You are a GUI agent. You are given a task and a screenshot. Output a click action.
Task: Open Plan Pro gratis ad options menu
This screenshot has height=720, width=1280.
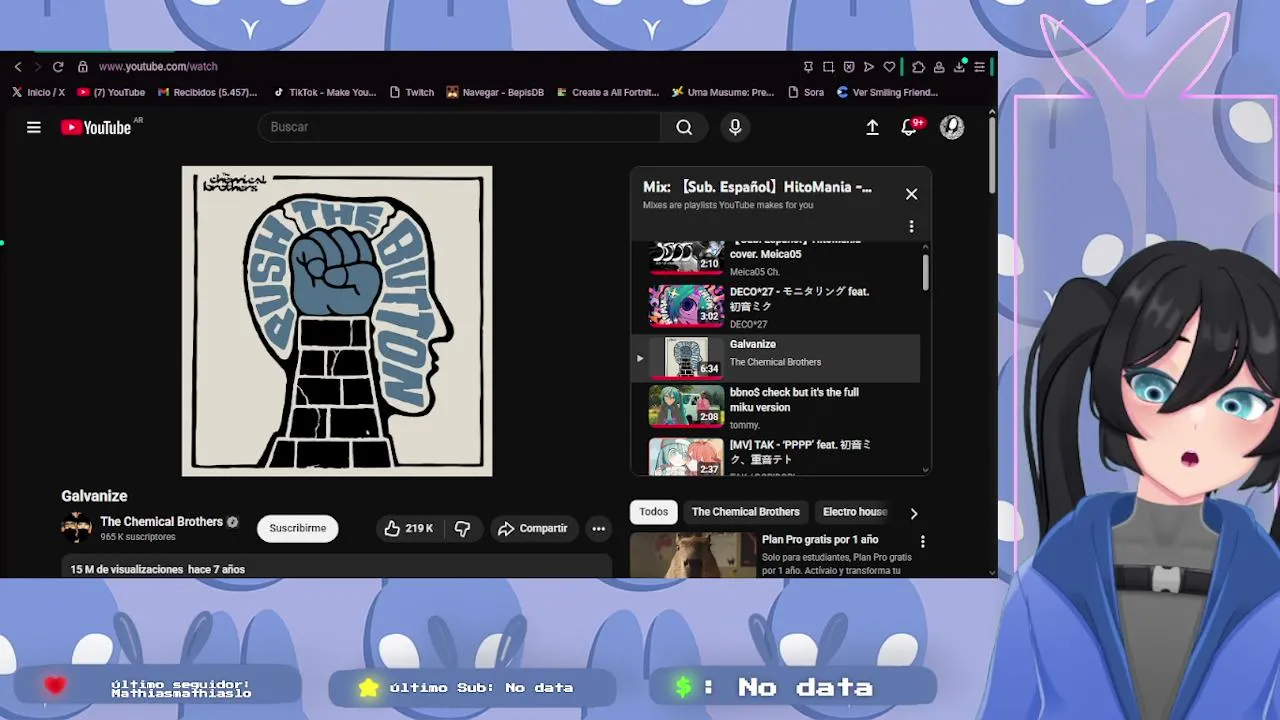coord(922,542)
